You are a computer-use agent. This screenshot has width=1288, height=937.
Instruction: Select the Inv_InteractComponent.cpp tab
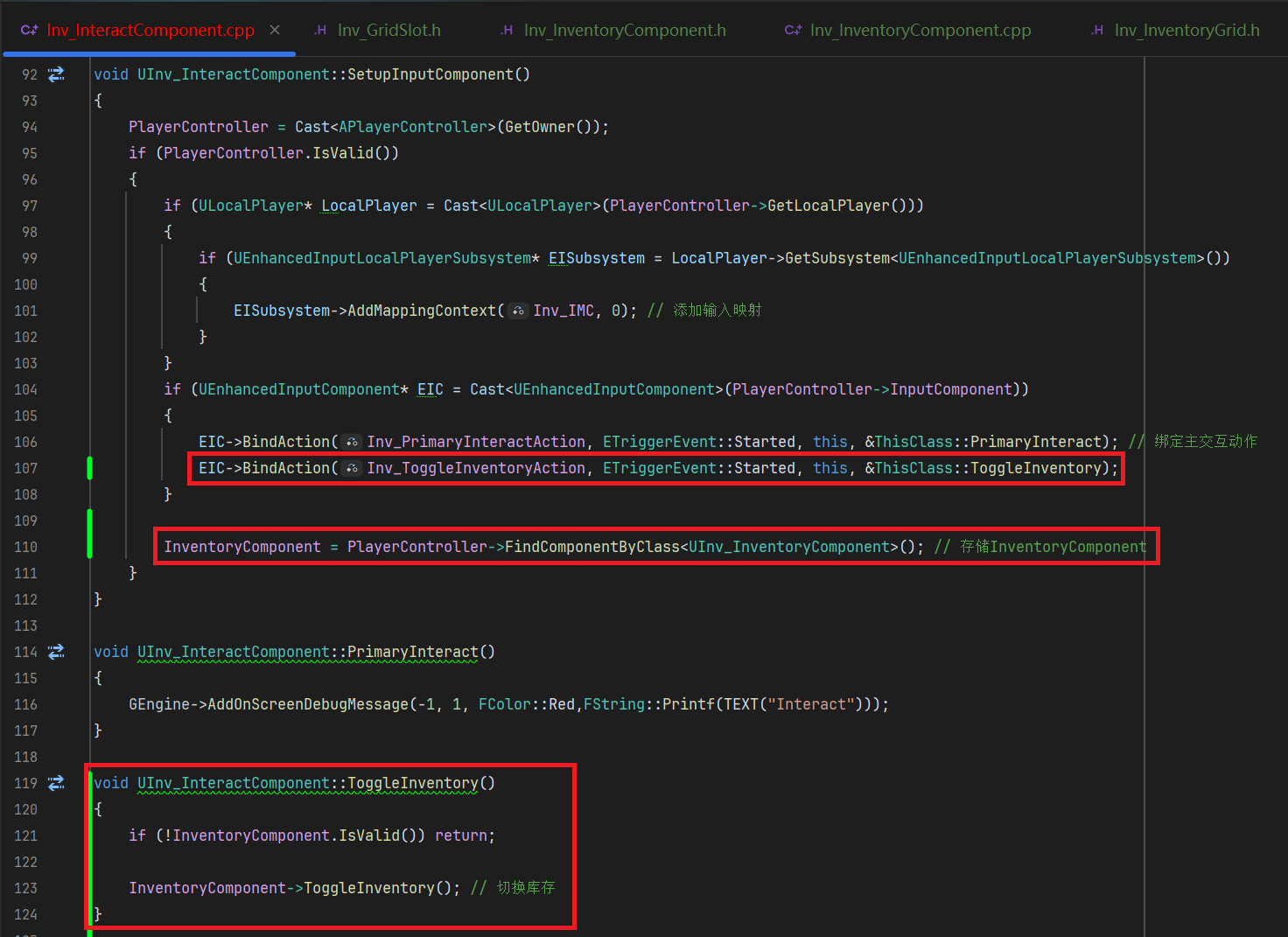pos(150,30)
